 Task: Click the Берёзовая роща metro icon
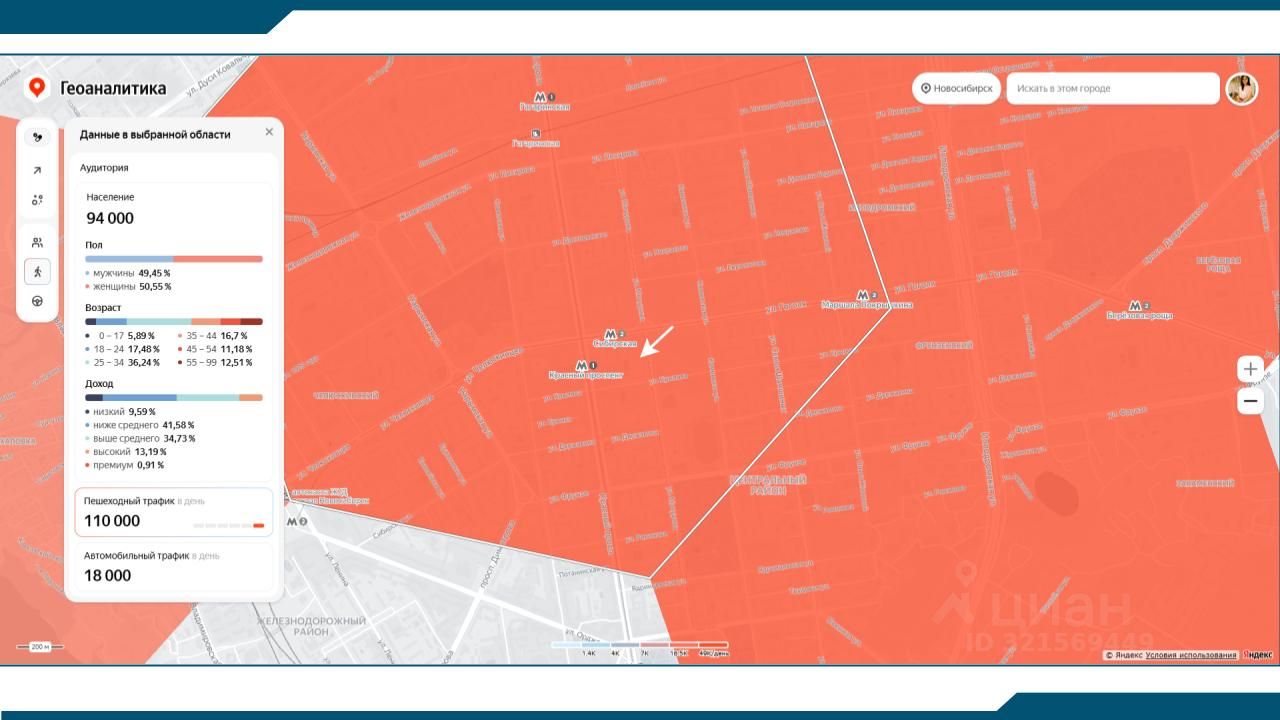coord(1137,305)
